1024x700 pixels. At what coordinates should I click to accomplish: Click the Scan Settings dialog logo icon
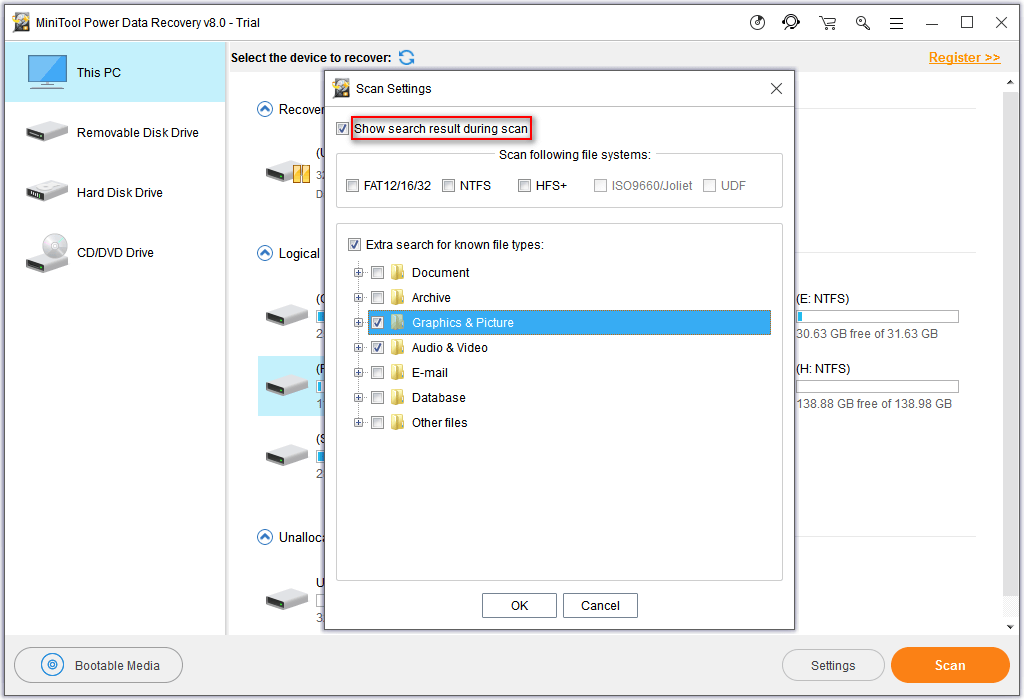[341, 88]
